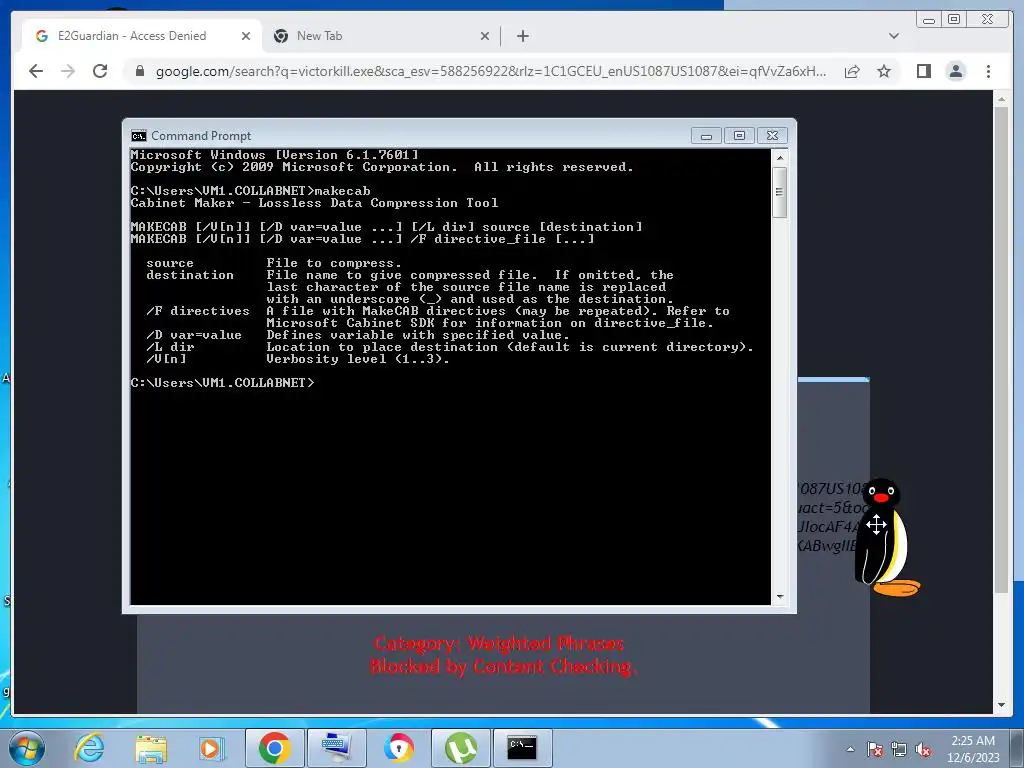Click the Command Prompt scrollbar thumb

(x=779, y=192)
